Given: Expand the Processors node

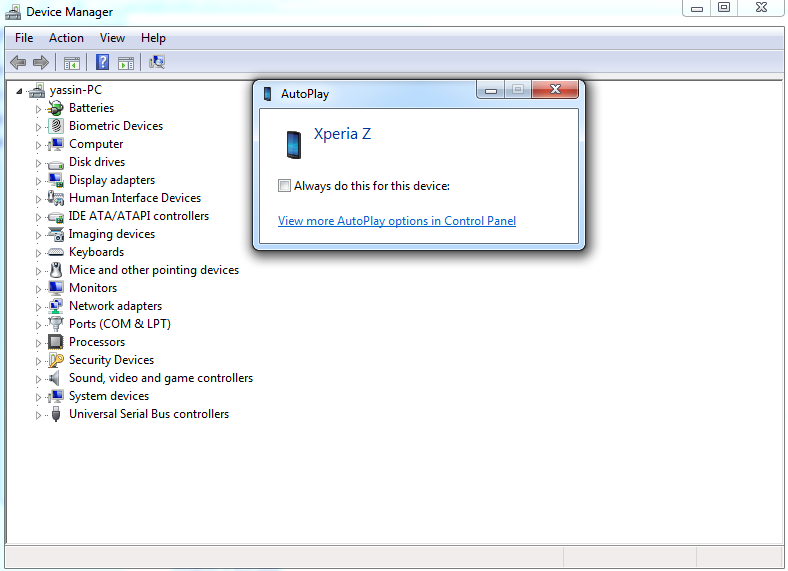Looking at the screenshot, I should [38, 343].
